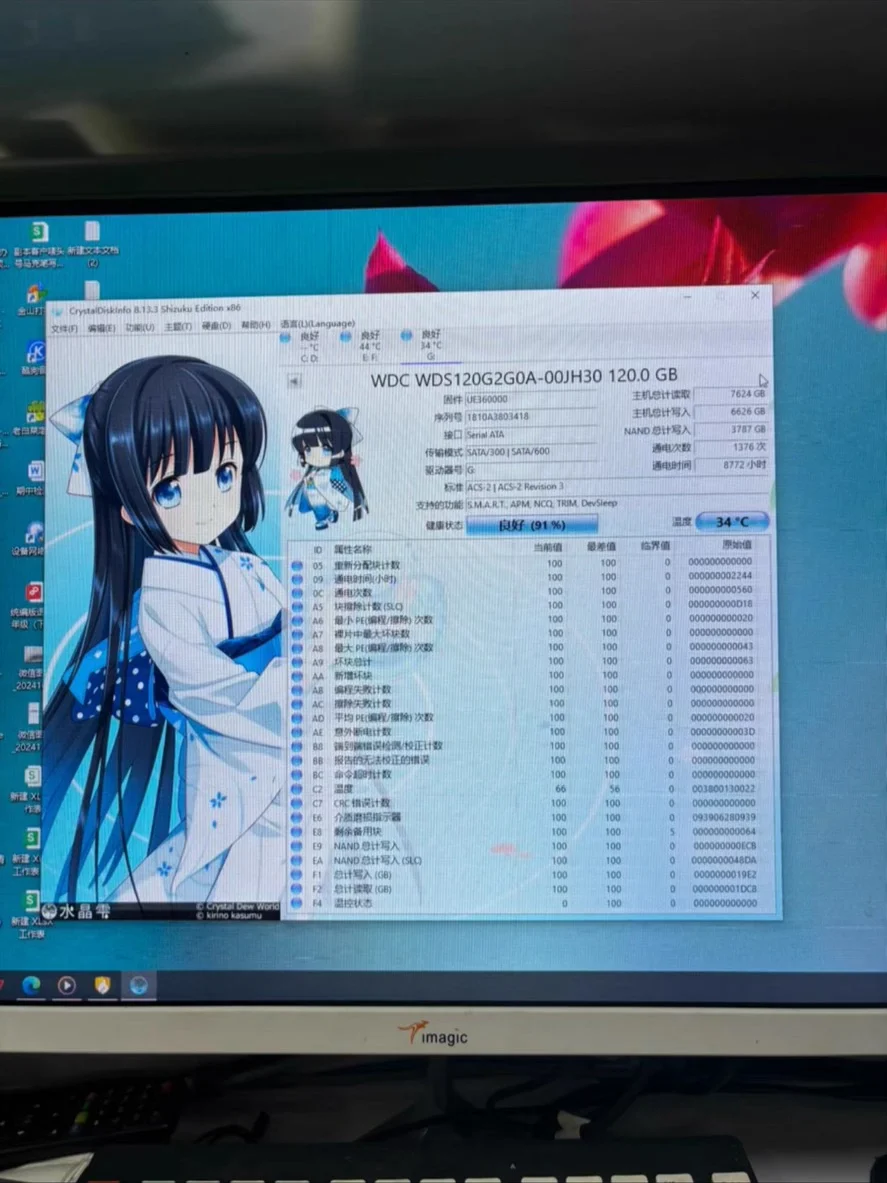Image resolution: width=887 pixels, height=1183 pixels.
Task: Click status orb for row E8 剩余备用块
Action: point(296,832)
